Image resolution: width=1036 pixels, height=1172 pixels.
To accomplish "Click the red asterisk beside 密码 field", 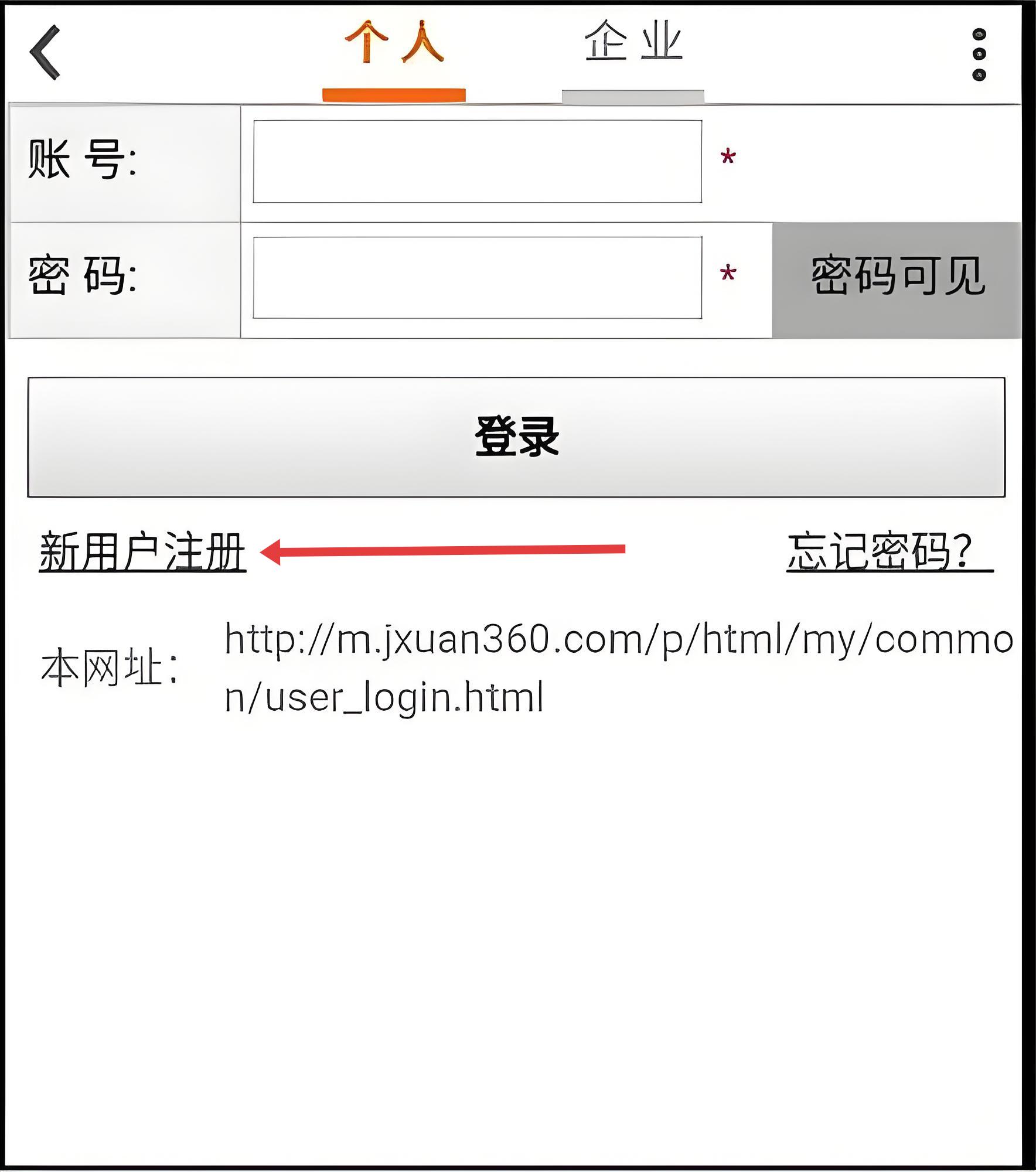I will click(x=728, y=273).
